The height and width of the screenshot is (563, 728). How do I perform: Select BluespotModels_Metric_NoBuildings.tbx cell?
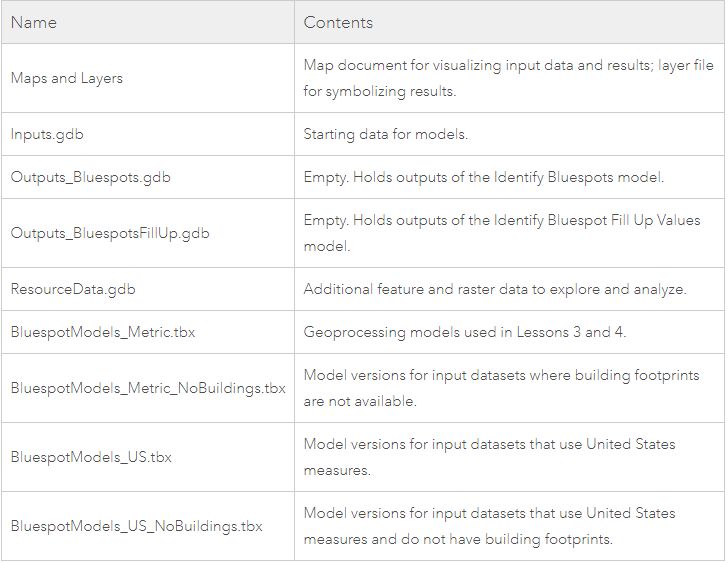click(148, 388)
